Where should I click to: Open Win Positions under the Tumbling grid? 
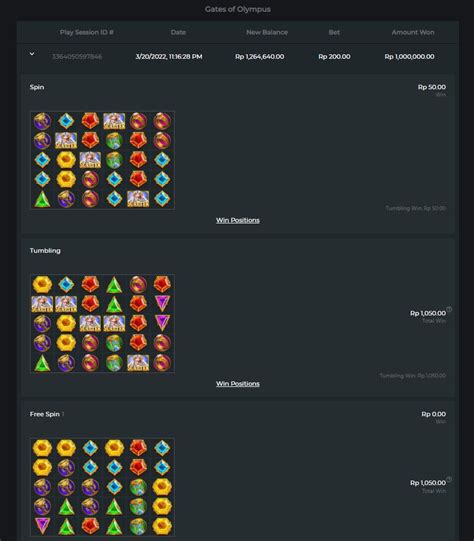click(x=238, y=384)
